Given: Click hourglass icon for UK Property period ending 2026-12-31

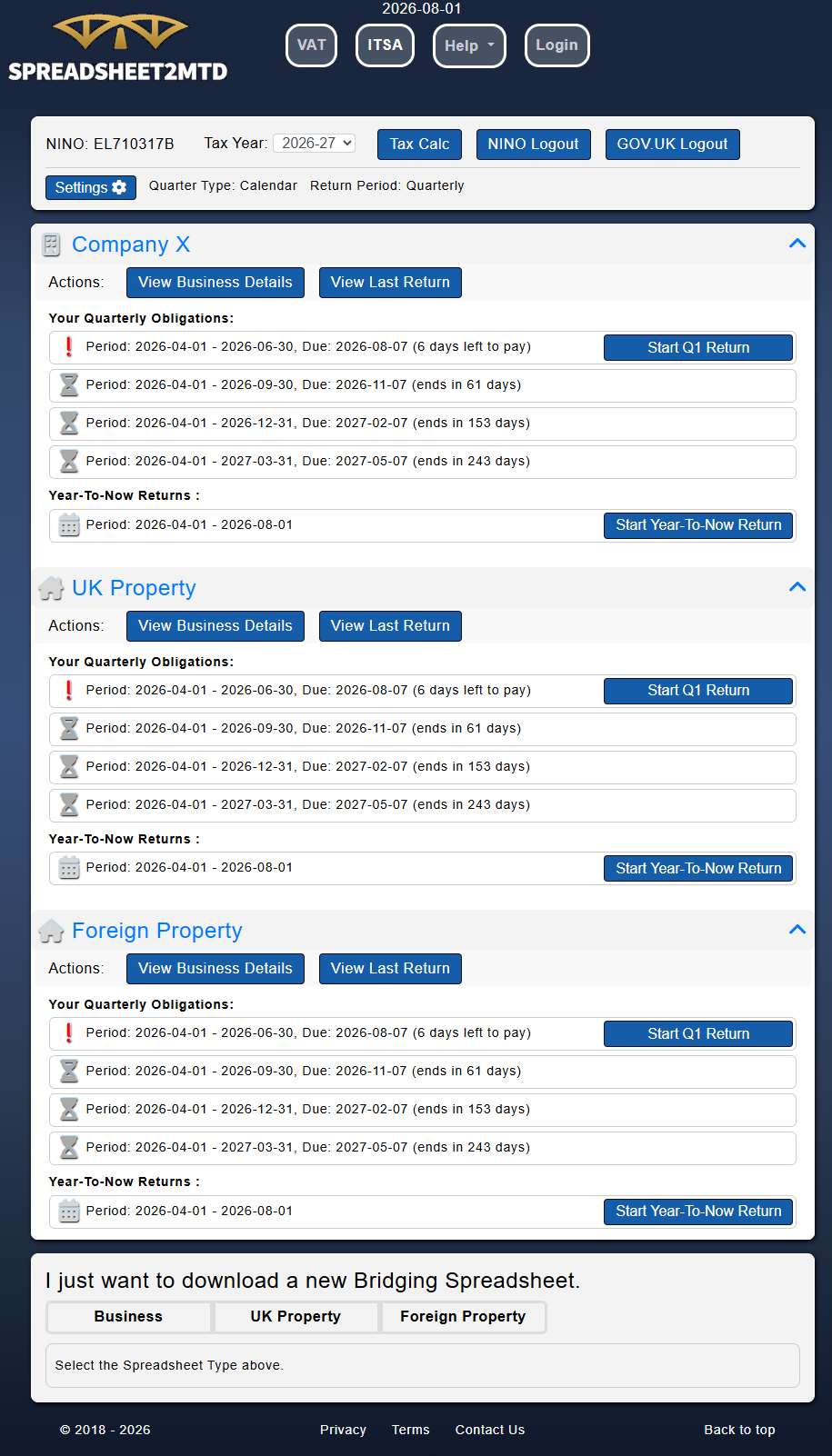Looking at the screenshot, I should tap(69, 767).
